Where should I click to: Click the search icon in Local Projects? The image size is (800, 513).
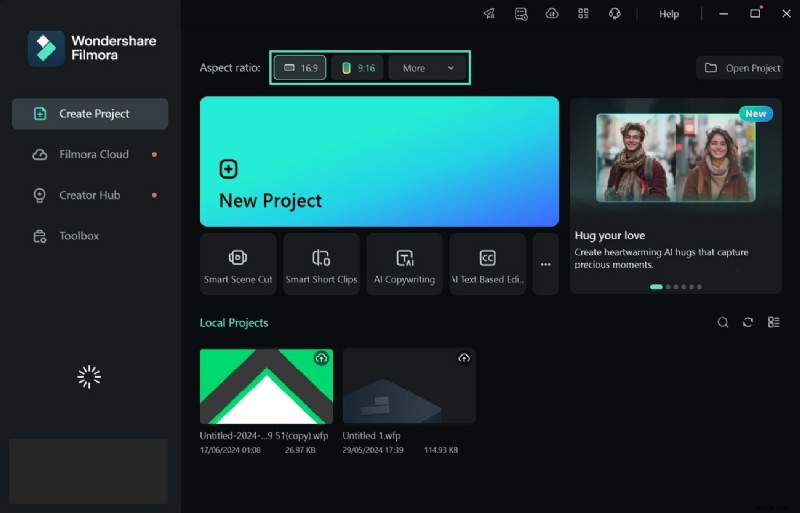coord(723,322)
